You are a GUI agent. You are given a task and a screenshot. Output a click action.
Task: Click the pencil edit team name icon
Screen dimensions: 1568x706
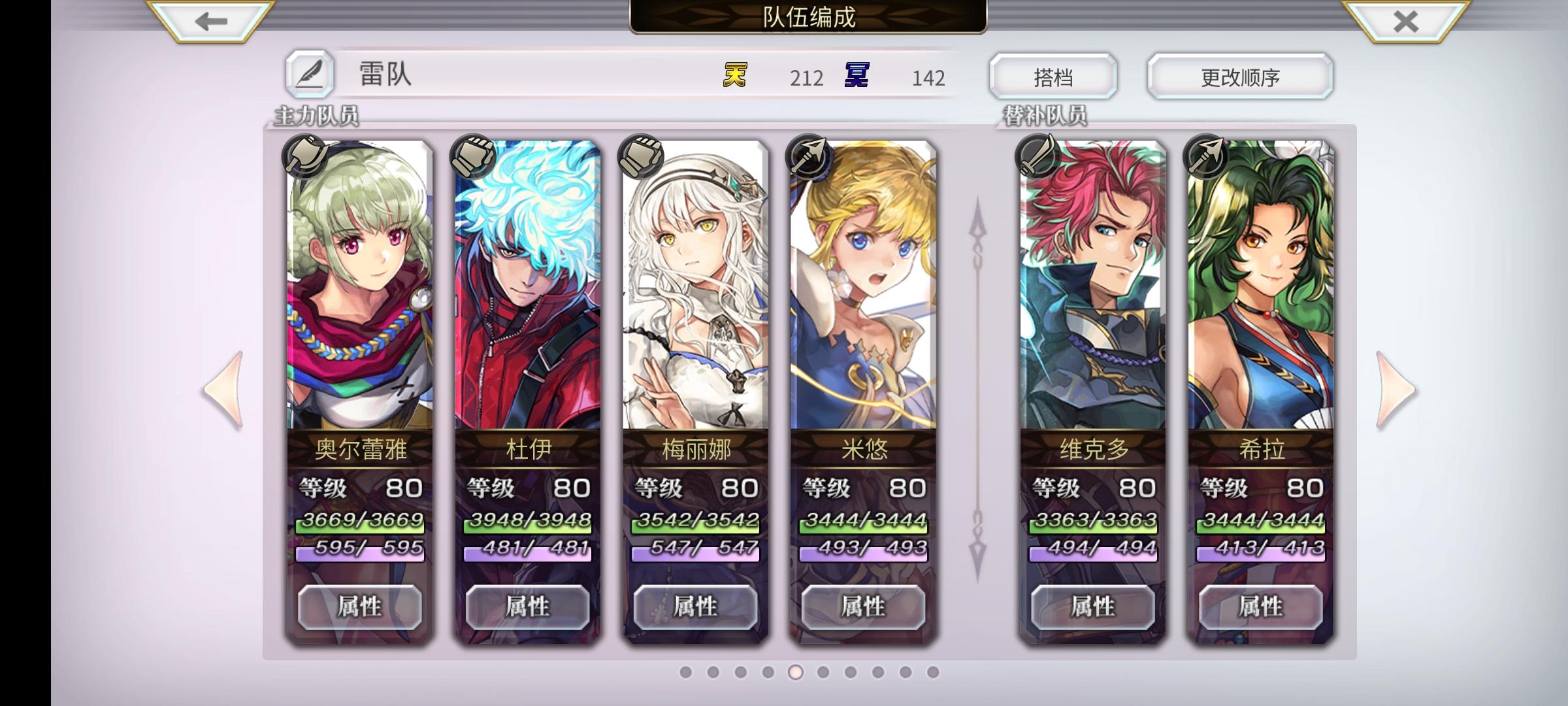click(310, 74)
